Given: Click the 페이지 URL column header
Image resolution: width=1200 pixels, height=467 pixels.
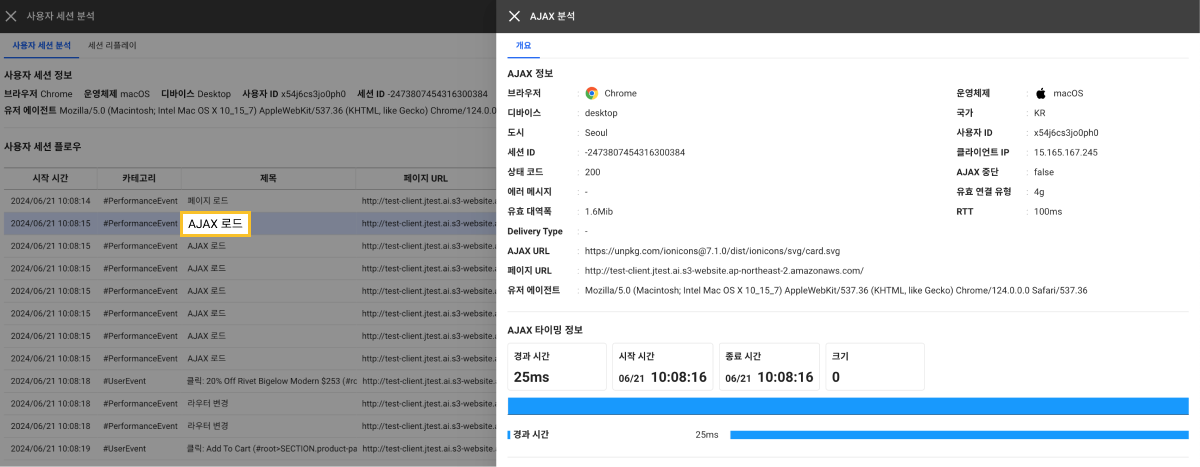Looking at the screenshot, I should (425, 178).
